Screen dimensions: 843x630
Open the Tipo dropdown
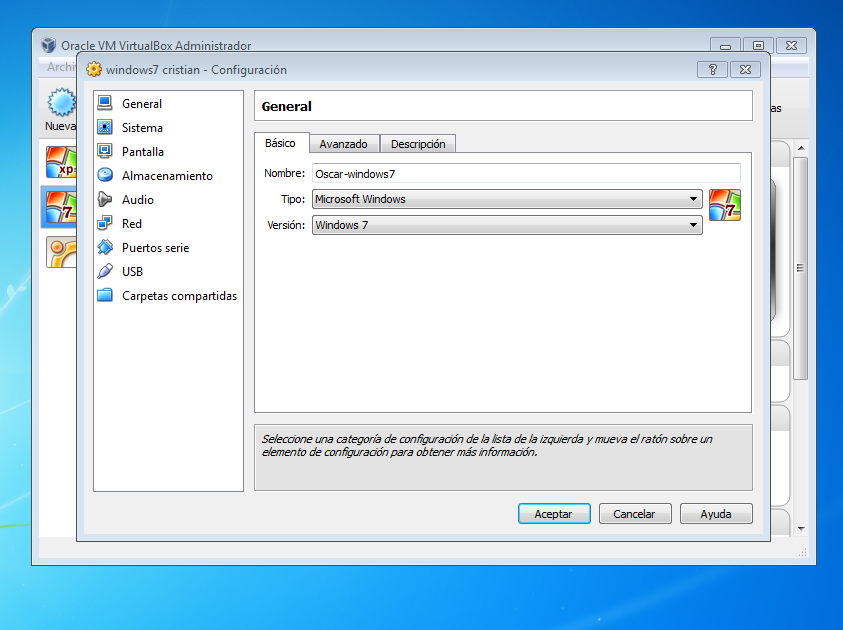(x=507, y=199)
